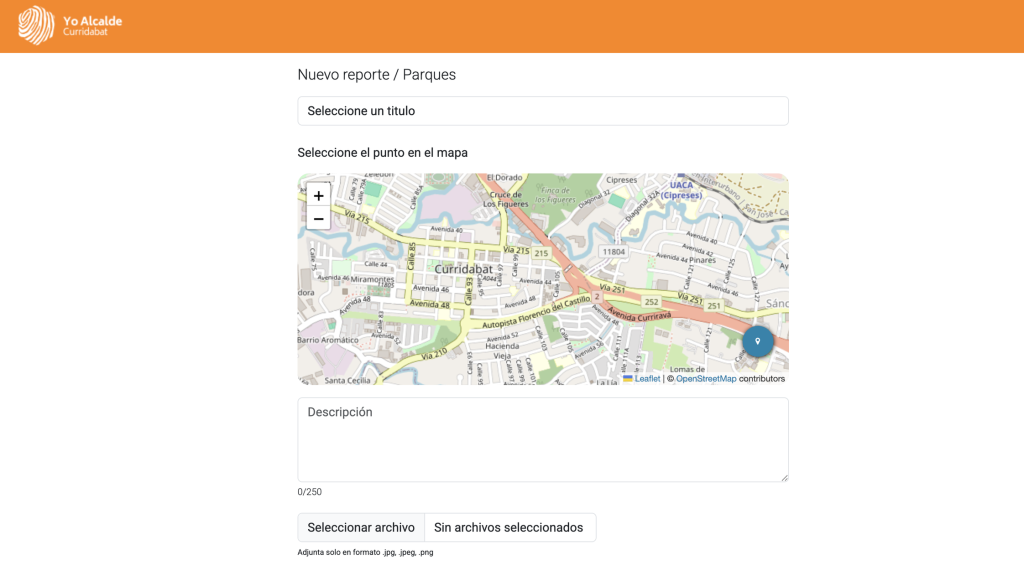Click the 11804 road marker on map
This screenshot has height=576, width=1024.
[x=613, y=251]
